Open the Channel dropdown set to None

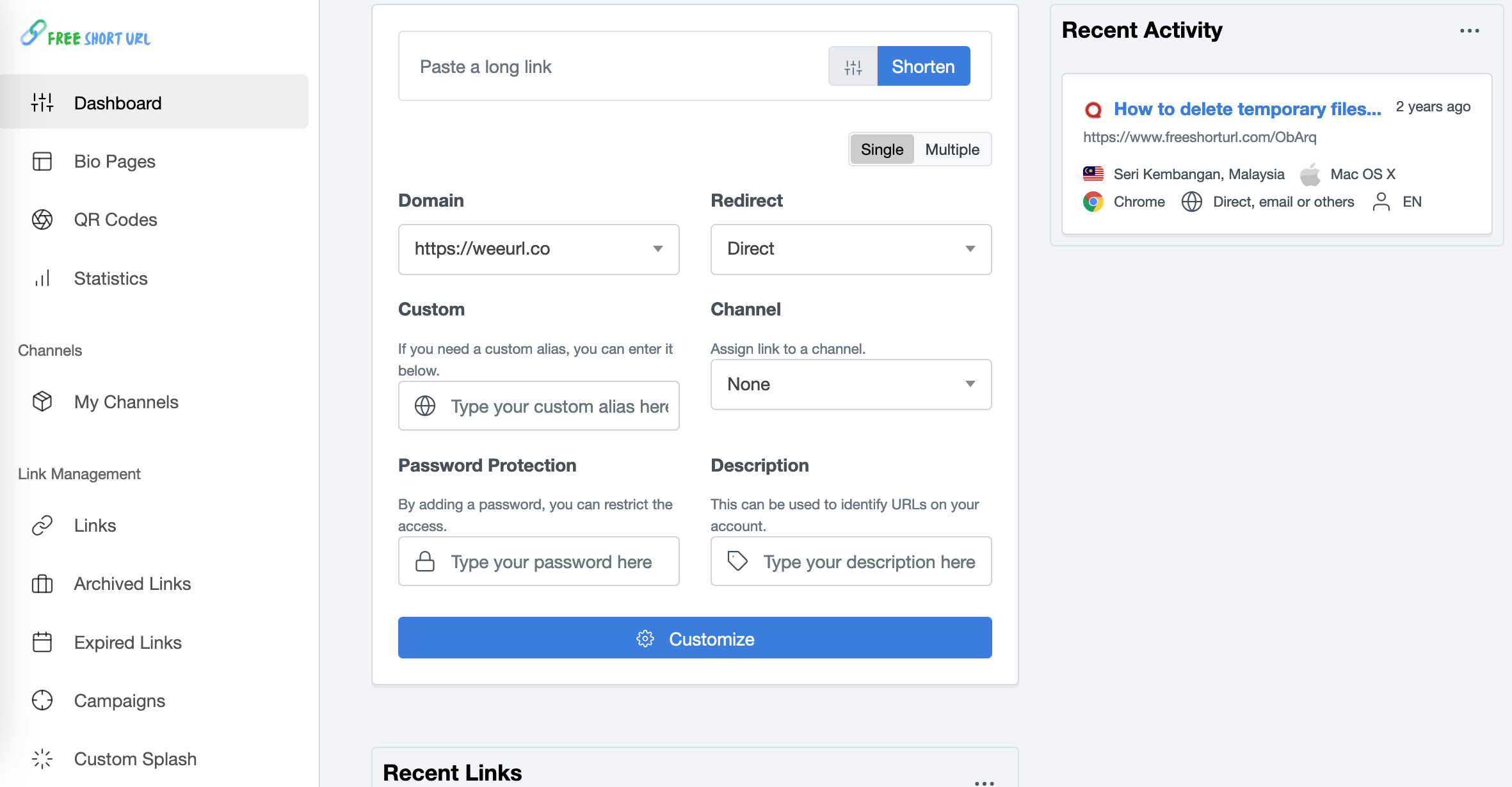(x=851, y=385)
